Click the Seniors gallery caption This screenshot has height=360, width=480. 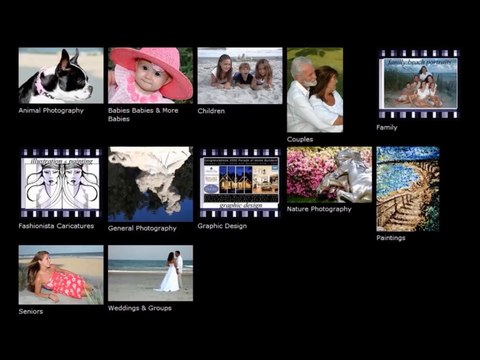pos(31,312)
